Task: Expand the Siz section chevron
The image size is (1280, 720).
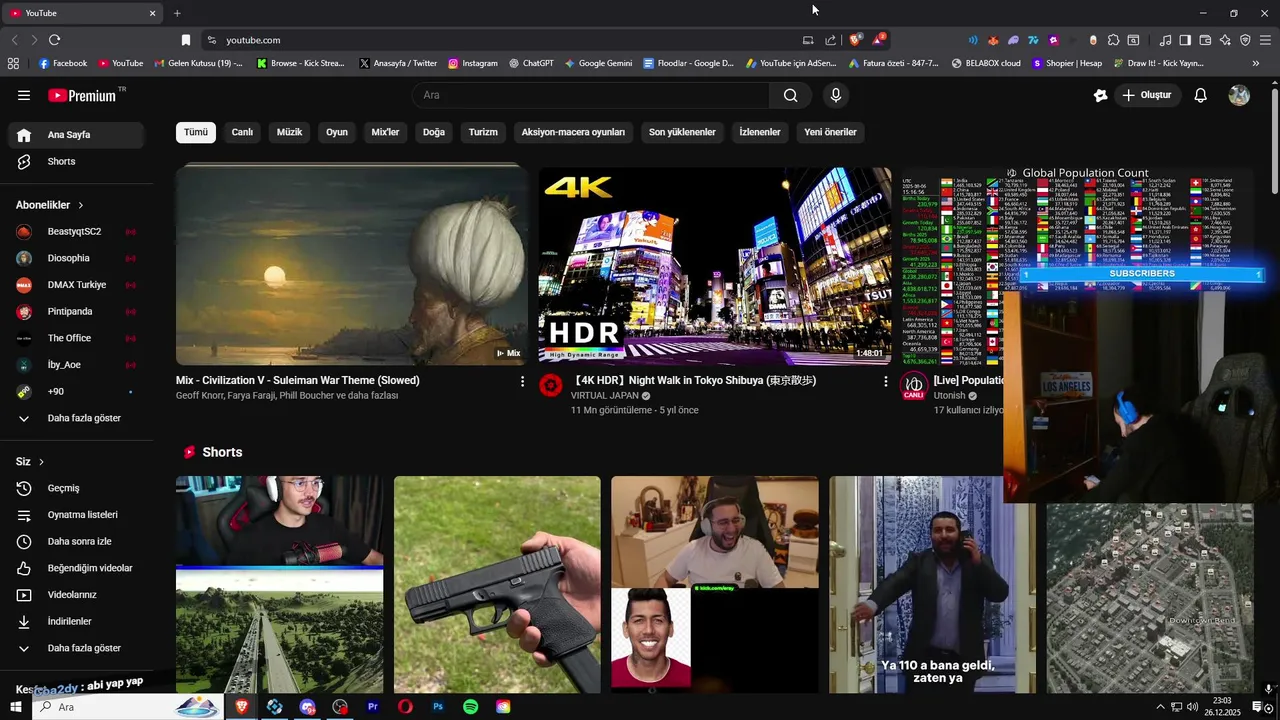Action: 41,462
